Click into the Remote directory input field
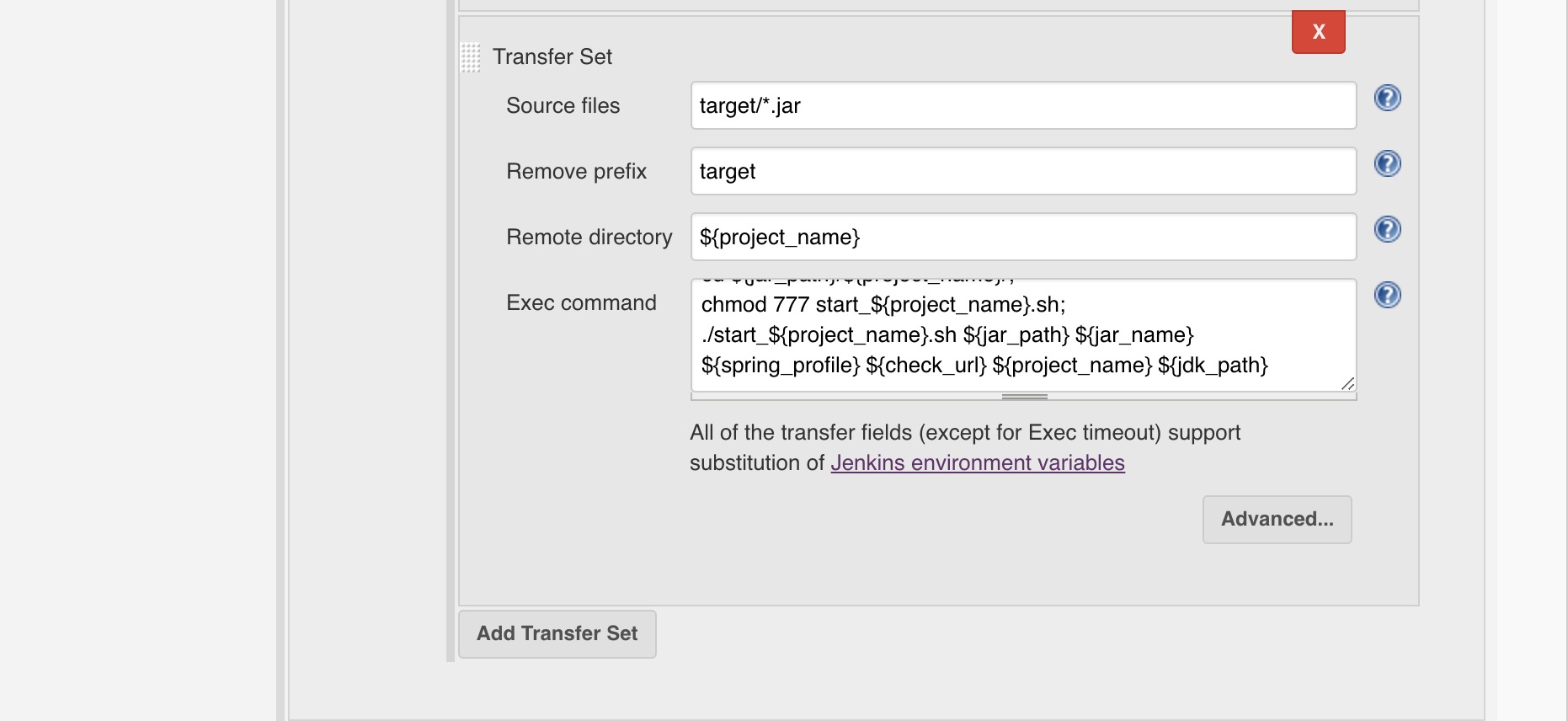1568x721 pixels. tap(1024, 237)
